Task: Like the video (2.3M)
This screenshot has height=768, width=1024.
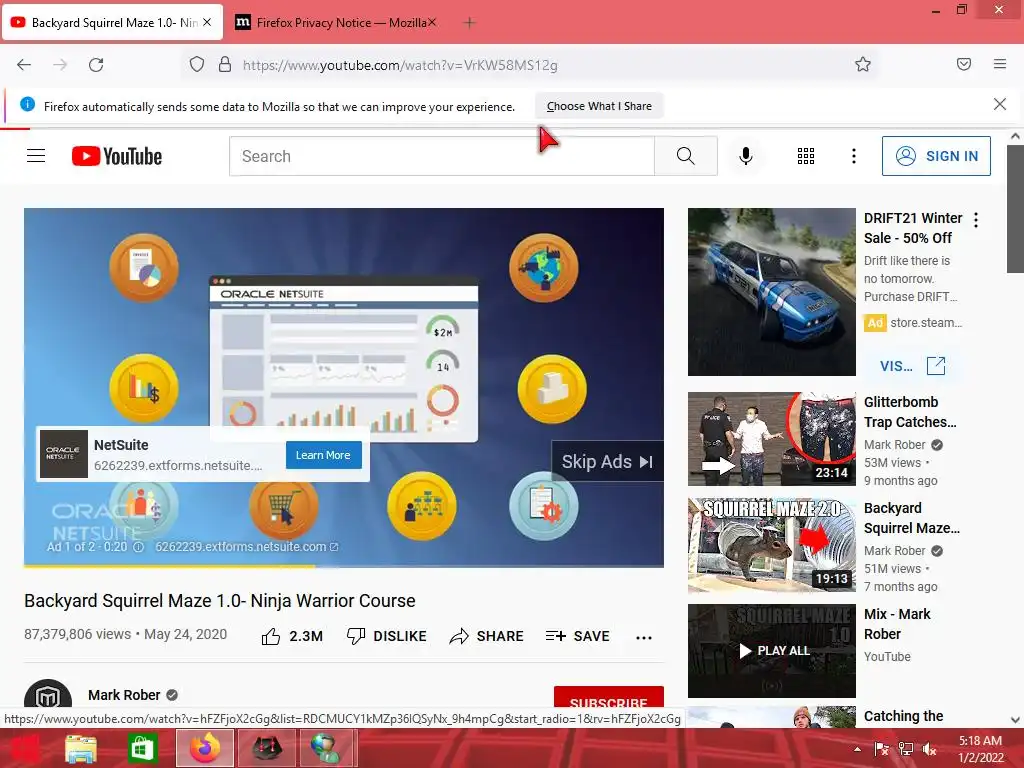Action: (292, 636)
